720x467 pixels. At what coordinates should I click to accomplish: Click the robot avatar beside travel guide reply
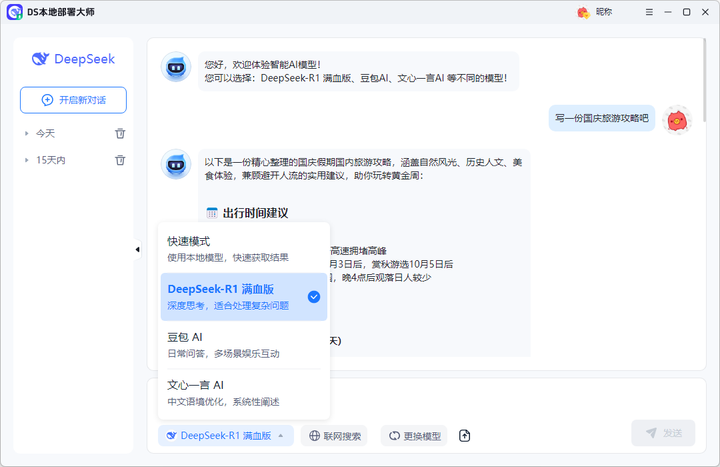coord(176,164)
